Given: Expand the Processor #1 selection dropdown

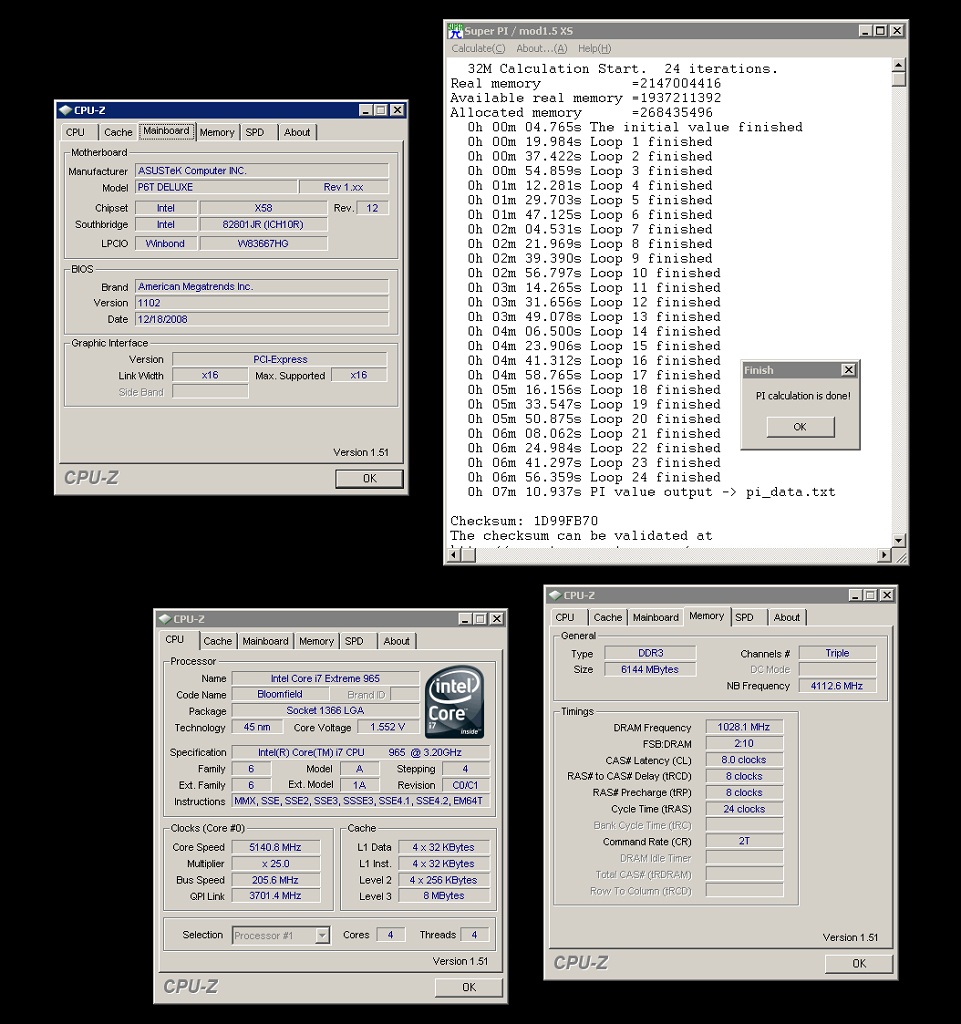Looking at the screenshot, I should pyautogui.click(x=323, y=935).
